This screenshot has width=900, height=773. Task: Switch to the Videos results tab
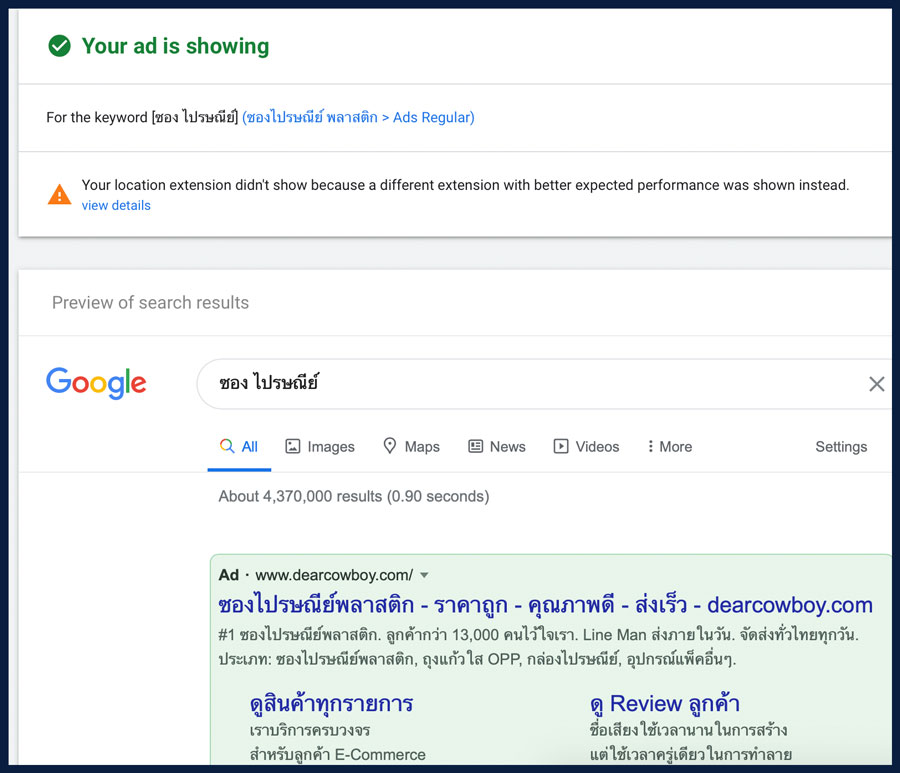586,446
